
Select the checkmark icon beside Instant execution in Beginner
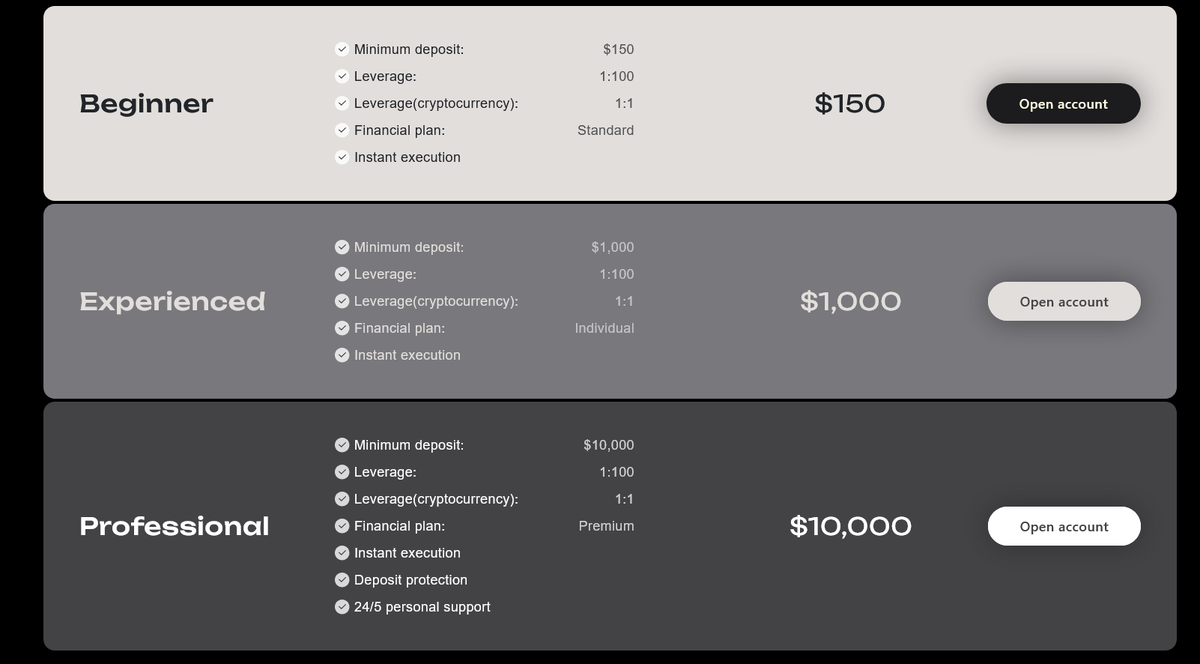pyautogui.click(x=341, y=157)
